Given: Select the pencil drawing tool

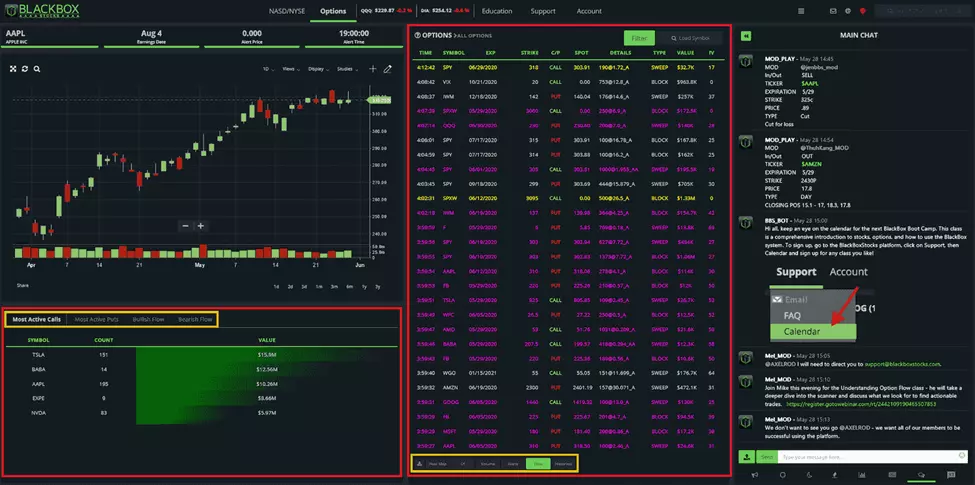Looking at the screenshot, I should (387, 69).
